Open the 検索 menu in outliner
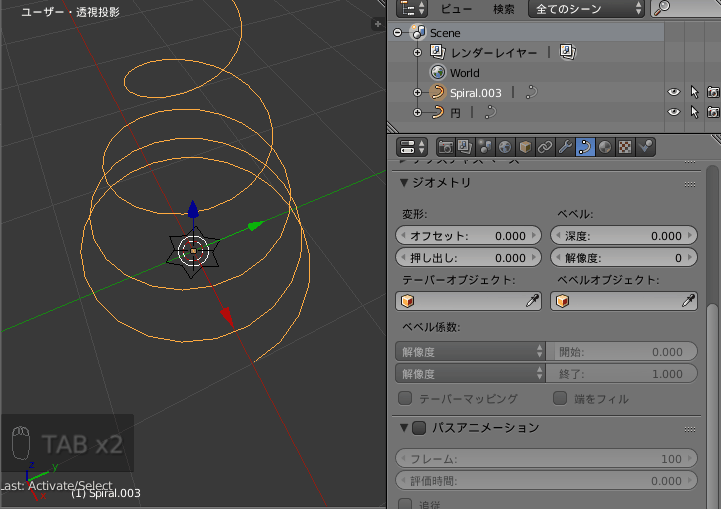 [504, 9]
